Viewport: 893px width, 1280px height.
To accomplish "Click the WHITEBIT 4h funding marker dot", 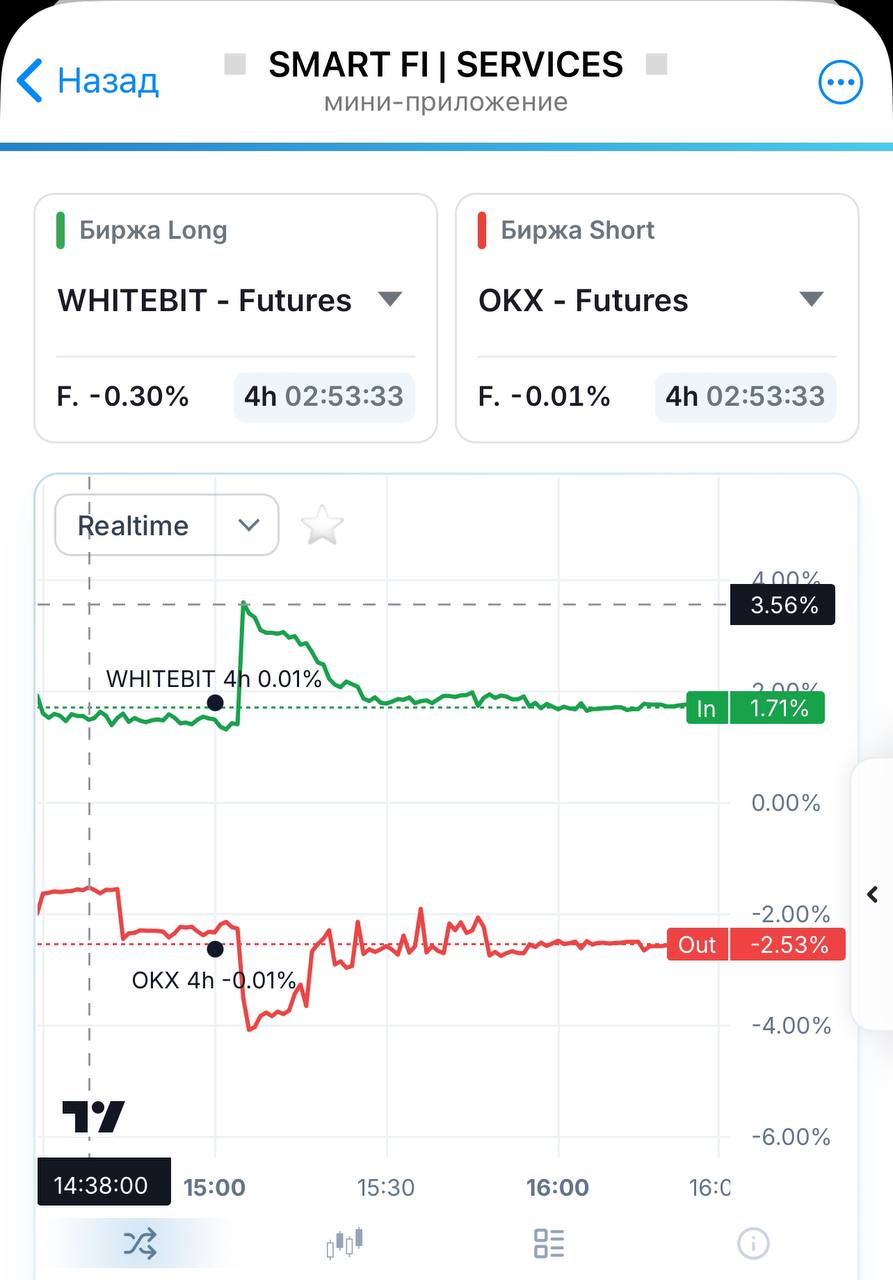I will coord(214,703).
